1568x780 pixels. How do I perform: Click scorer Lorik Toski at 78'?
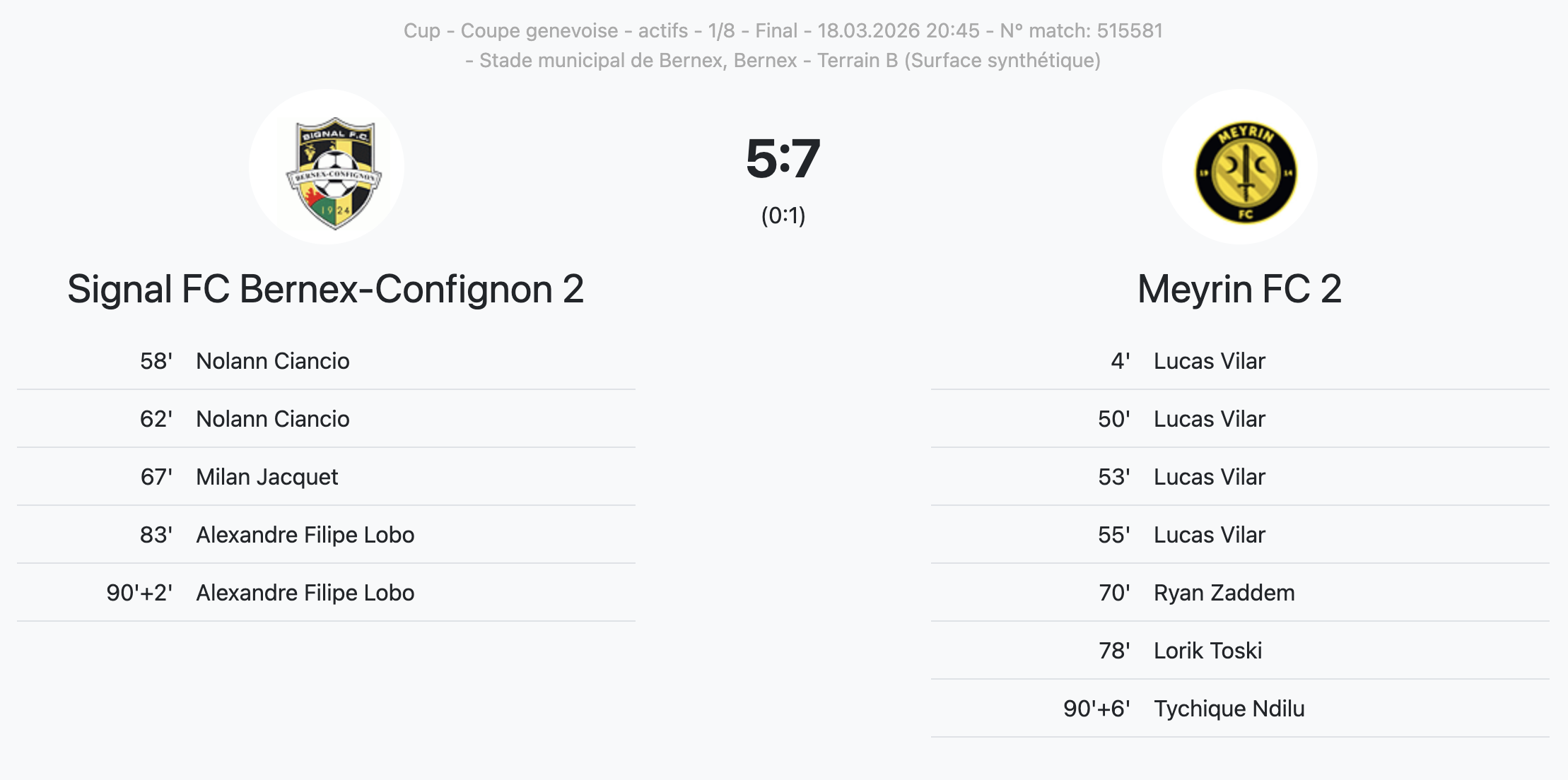point(1207,651)
